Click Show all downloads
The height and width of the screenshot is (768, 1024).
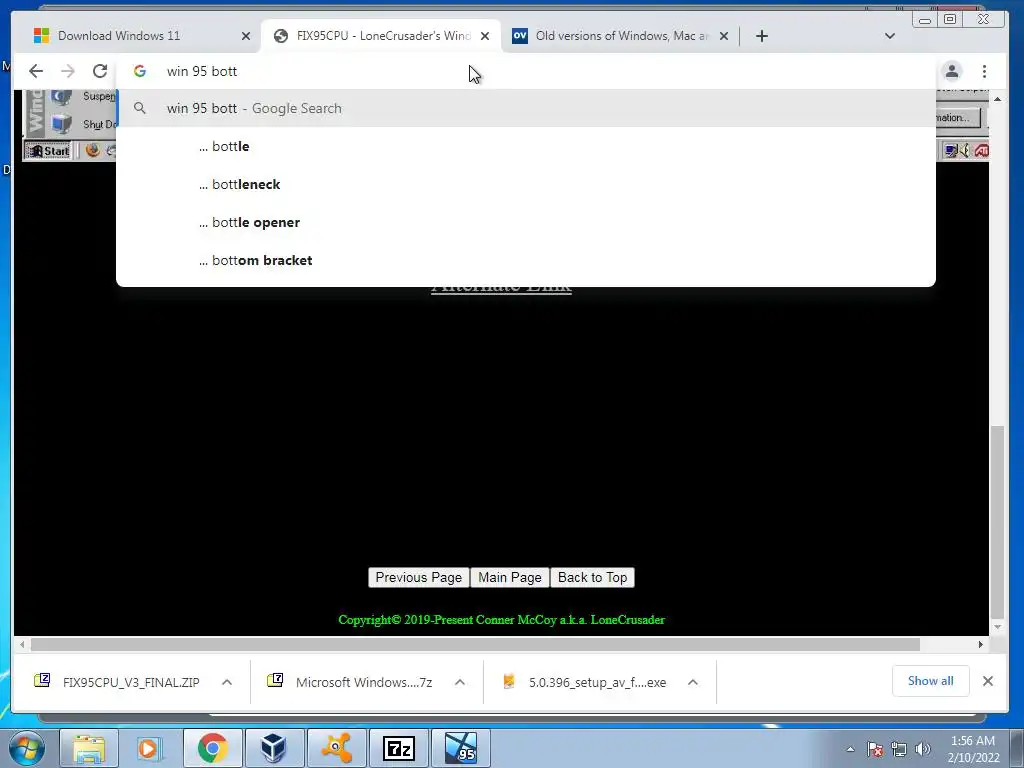(931, 681)
